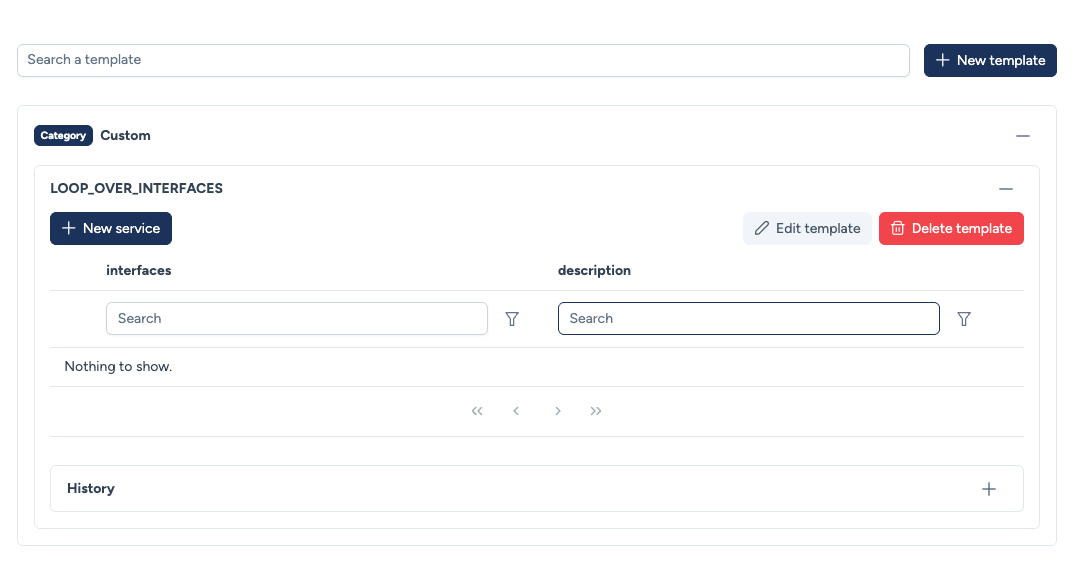Image resolution: width=1078 pixels, height=563 pixels.
Task: Collapse the Custom category section
Action: pyautogui.click(x=1022, y=136)
